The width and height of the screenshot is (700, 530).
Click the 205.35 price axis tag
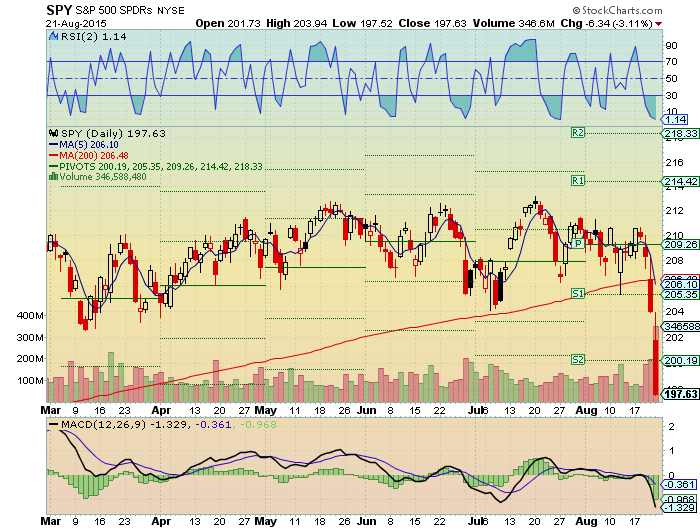click(681, 294)
